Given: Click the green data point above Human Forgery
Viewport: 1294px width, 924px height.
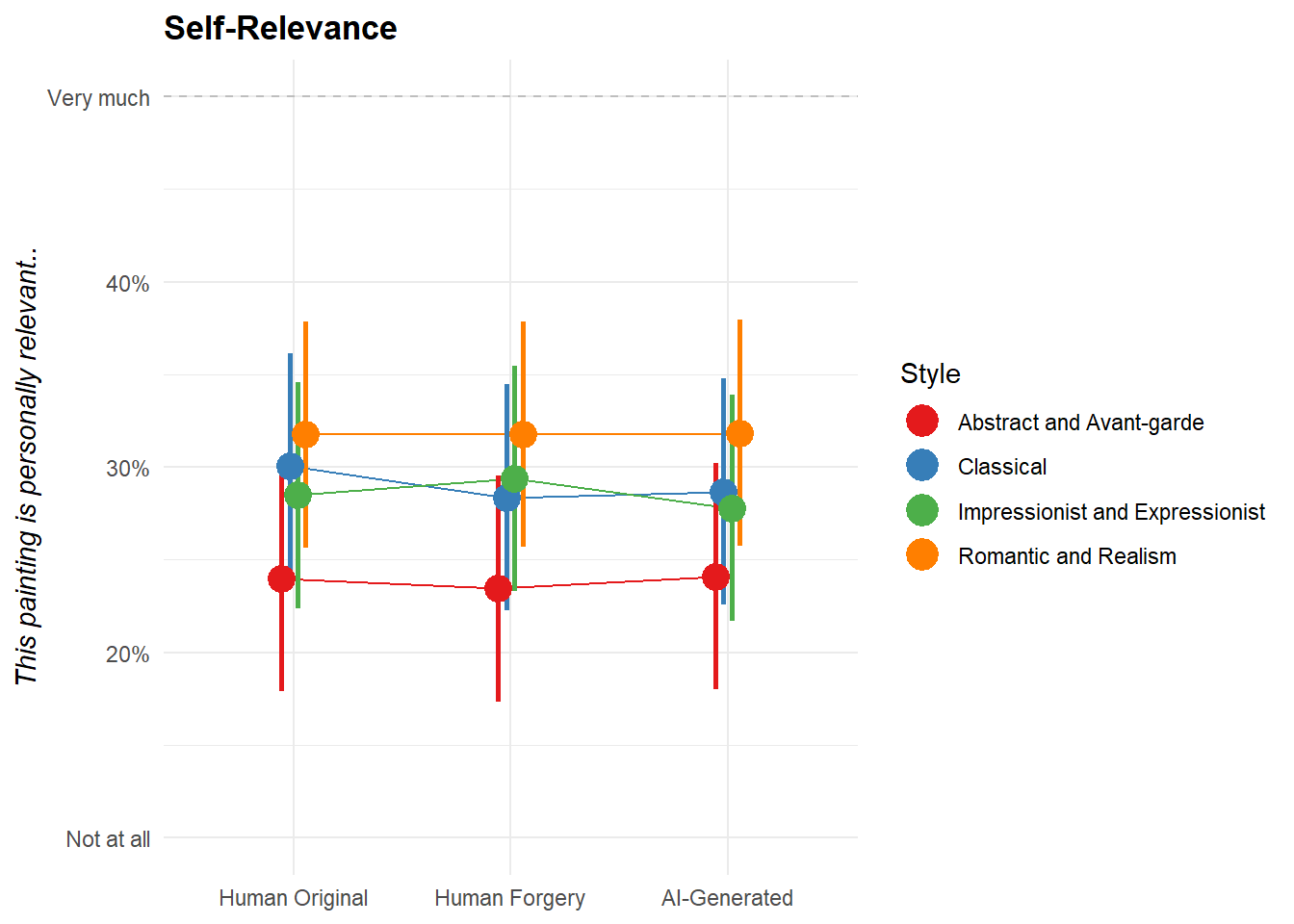Looking at the screenshot, I should tap(515, 479).
